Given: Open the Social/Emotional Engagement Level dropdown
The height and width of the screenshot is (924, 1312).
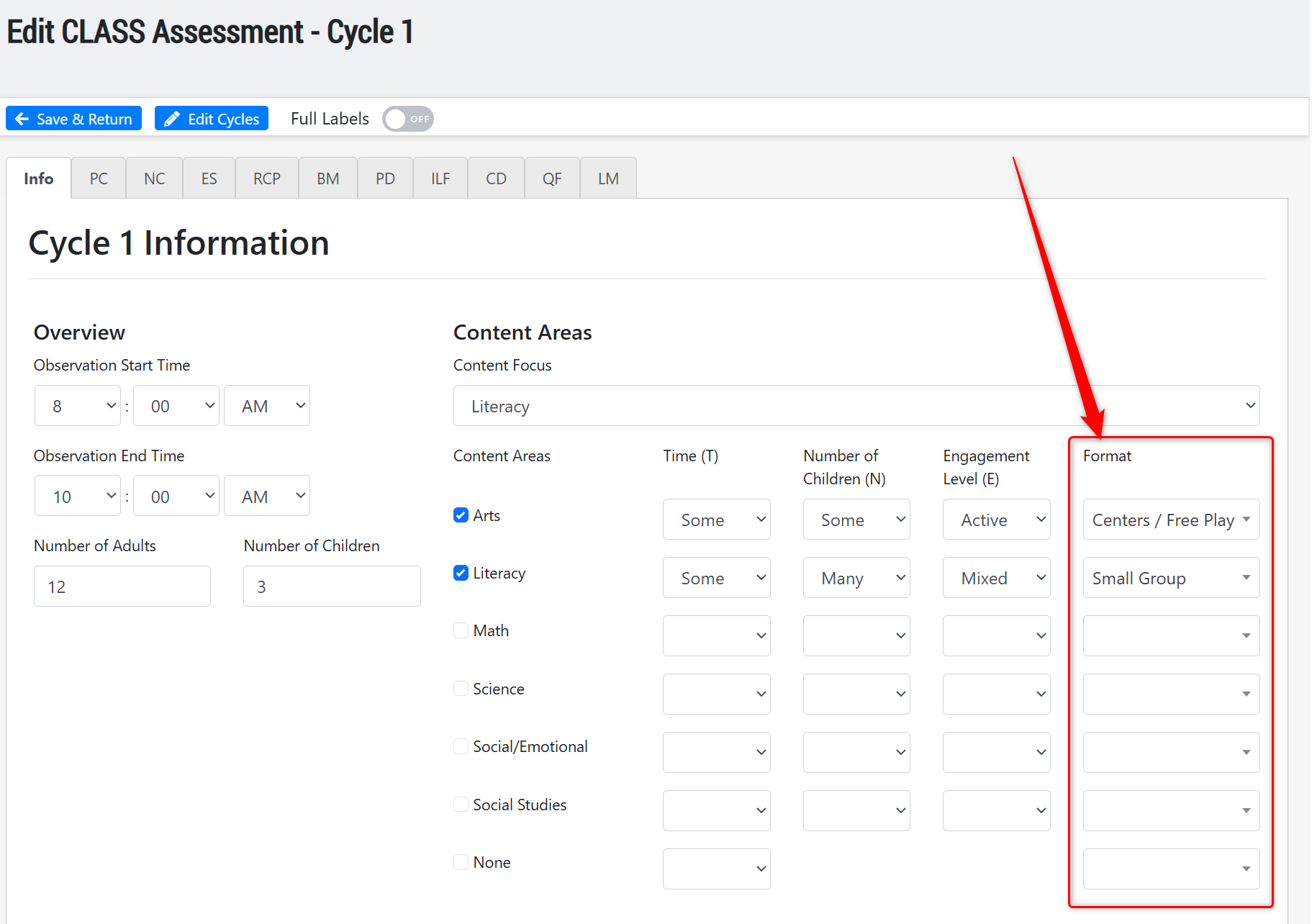Looking at the screenshot, I should 997,752.
